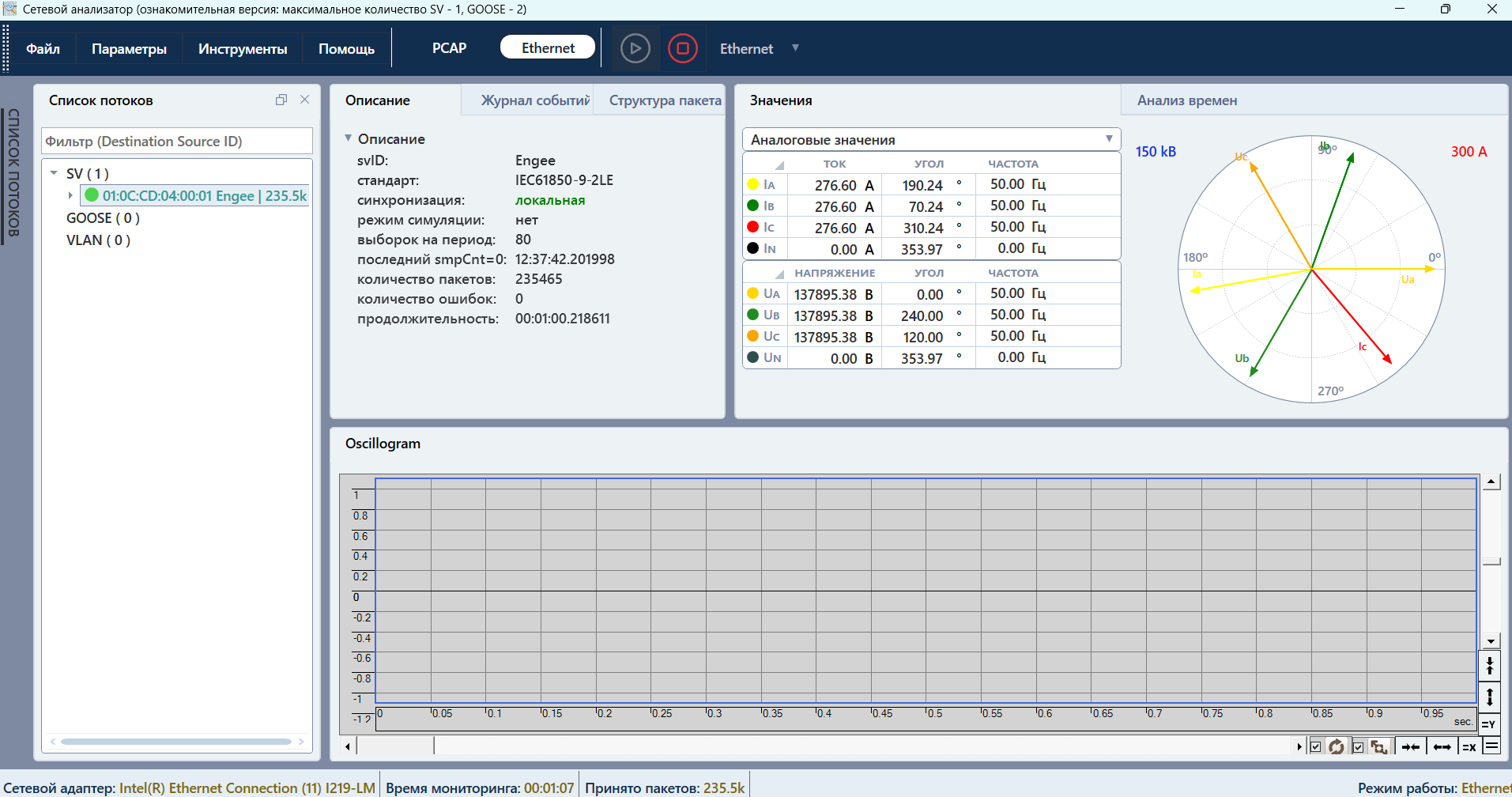1512x797 pixels.
Task: Stop capture with the red stop button
Action: 683,48
